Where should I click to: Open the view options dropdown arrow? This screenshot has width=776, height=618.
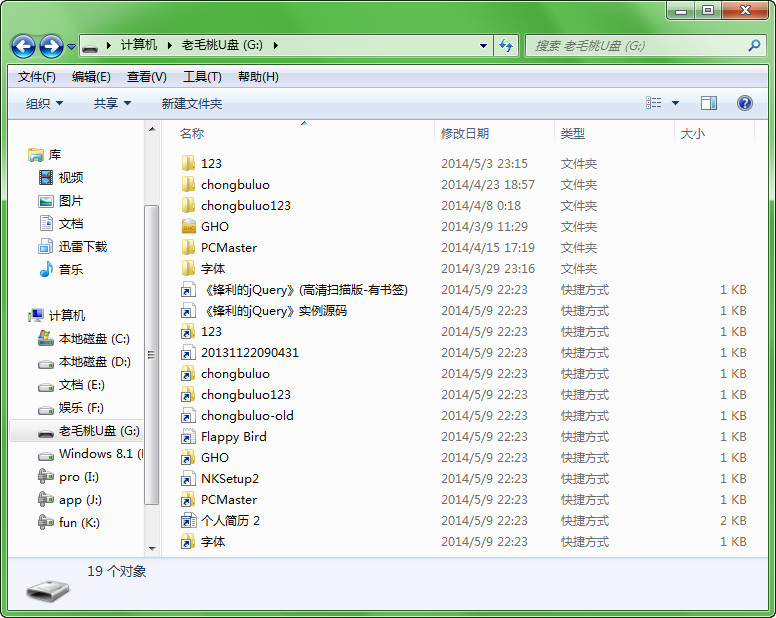[x=675, y=103]
